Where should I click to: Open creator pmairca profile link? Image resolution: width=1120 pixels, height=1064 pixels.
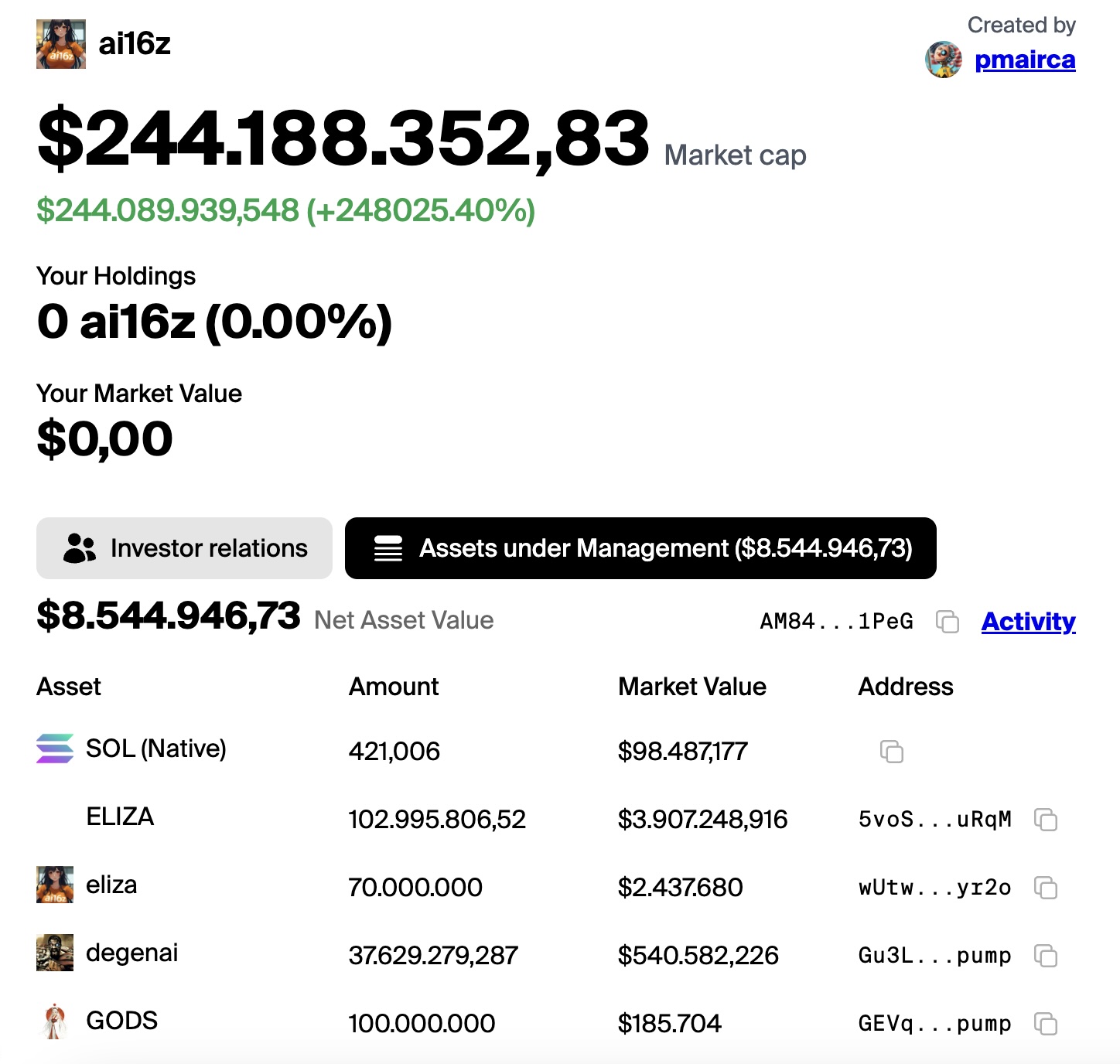coord(1025,60)
